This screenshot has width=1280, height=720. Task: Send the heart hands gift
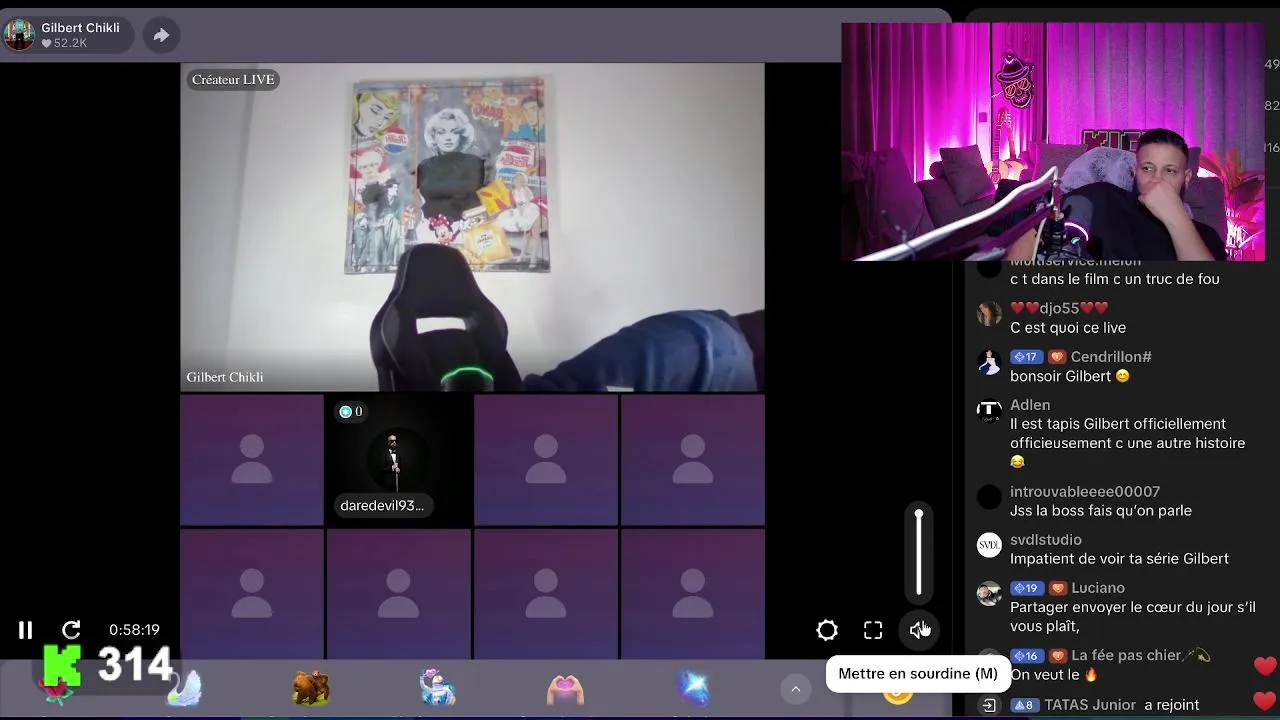click(565, 689)
